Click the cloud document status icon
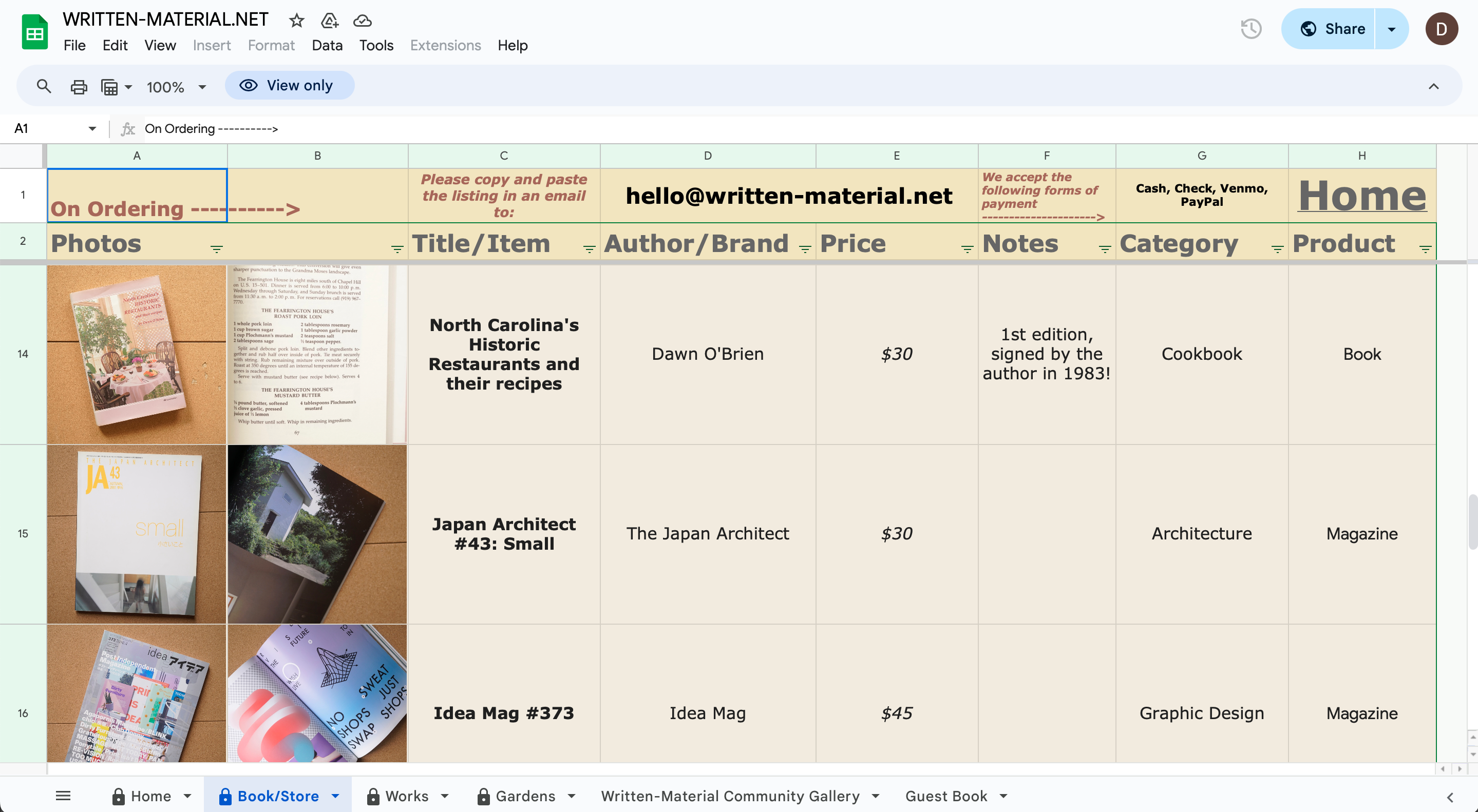Viewport: 1478px width, 812px height. [x=362, y=21]
